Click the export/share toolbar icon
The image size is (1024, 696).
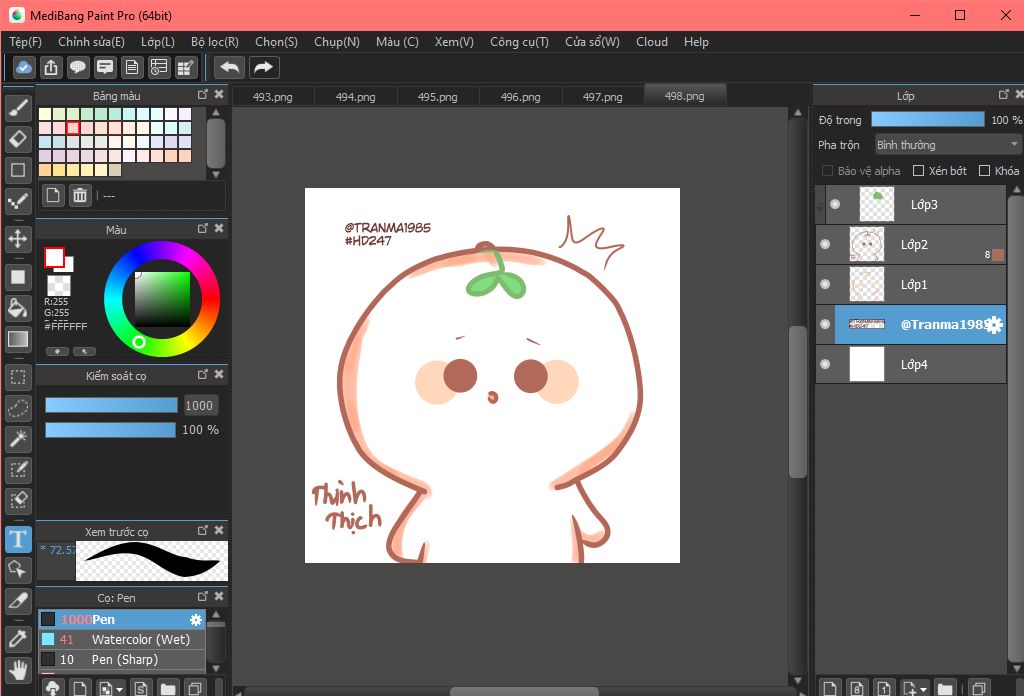click(51, 67)
